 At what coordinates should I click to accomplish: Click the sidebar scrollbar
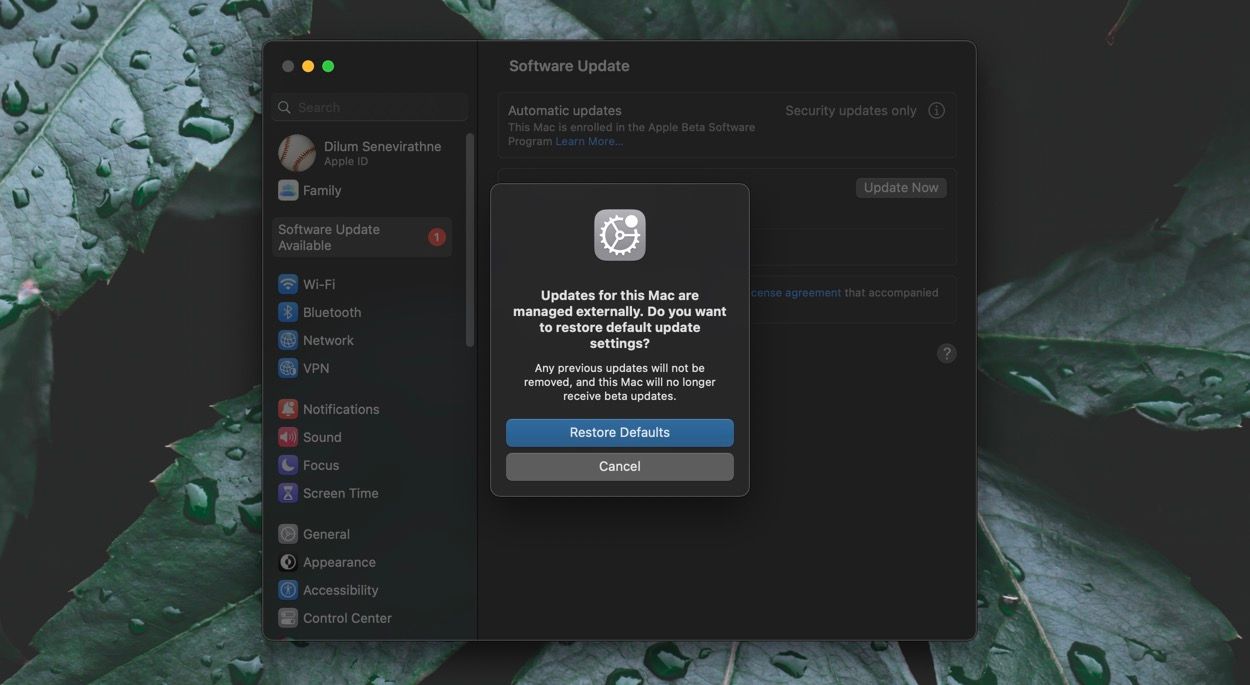point(470,240)
